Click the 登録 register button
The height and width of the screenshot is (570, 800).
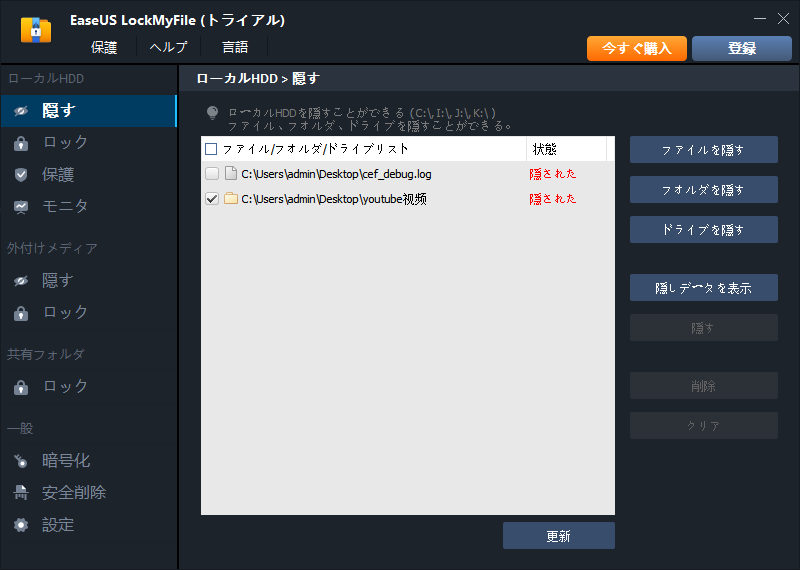[742, 48]
